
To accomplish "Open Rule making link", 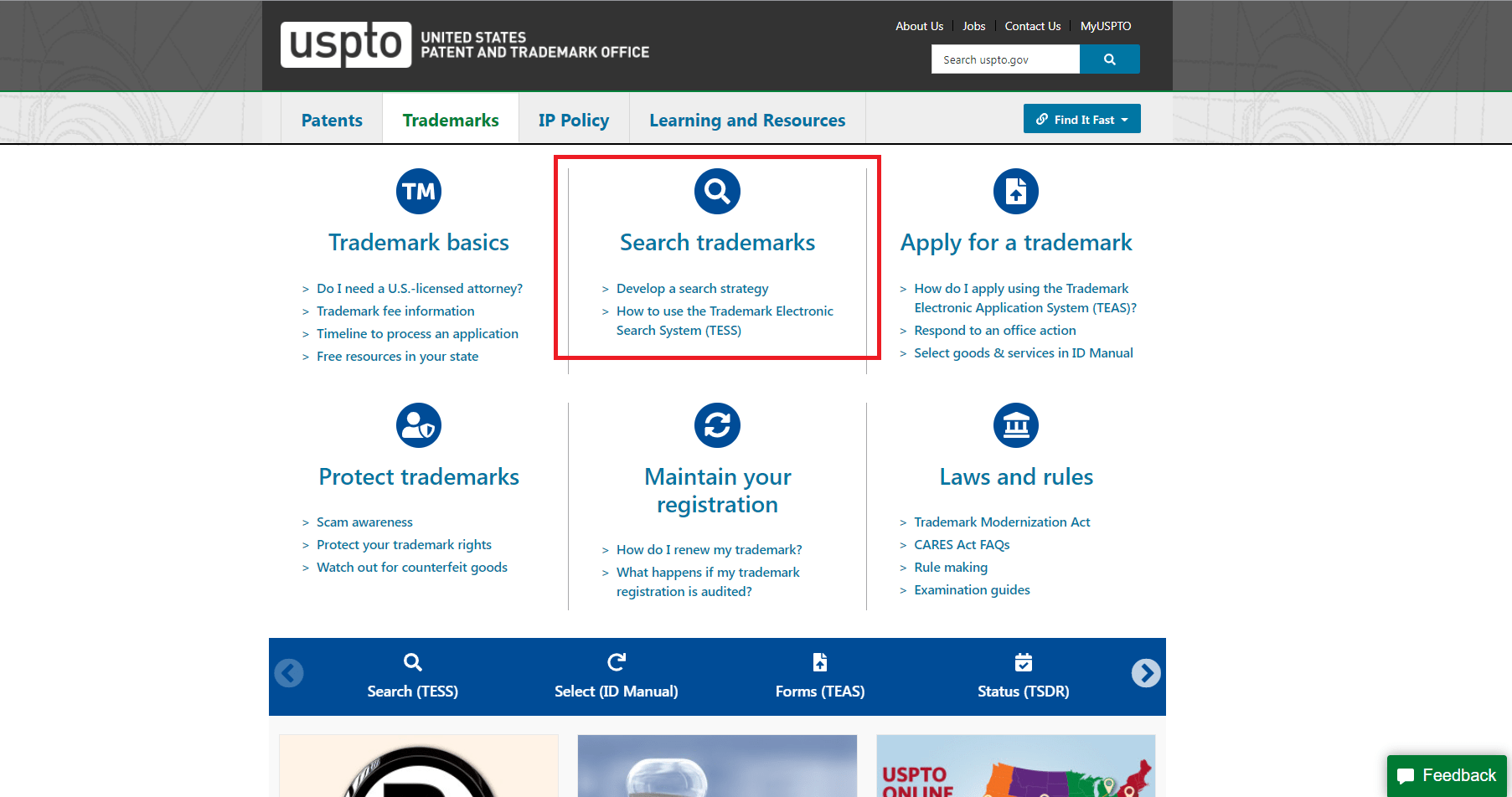I will tap(951, 568).
